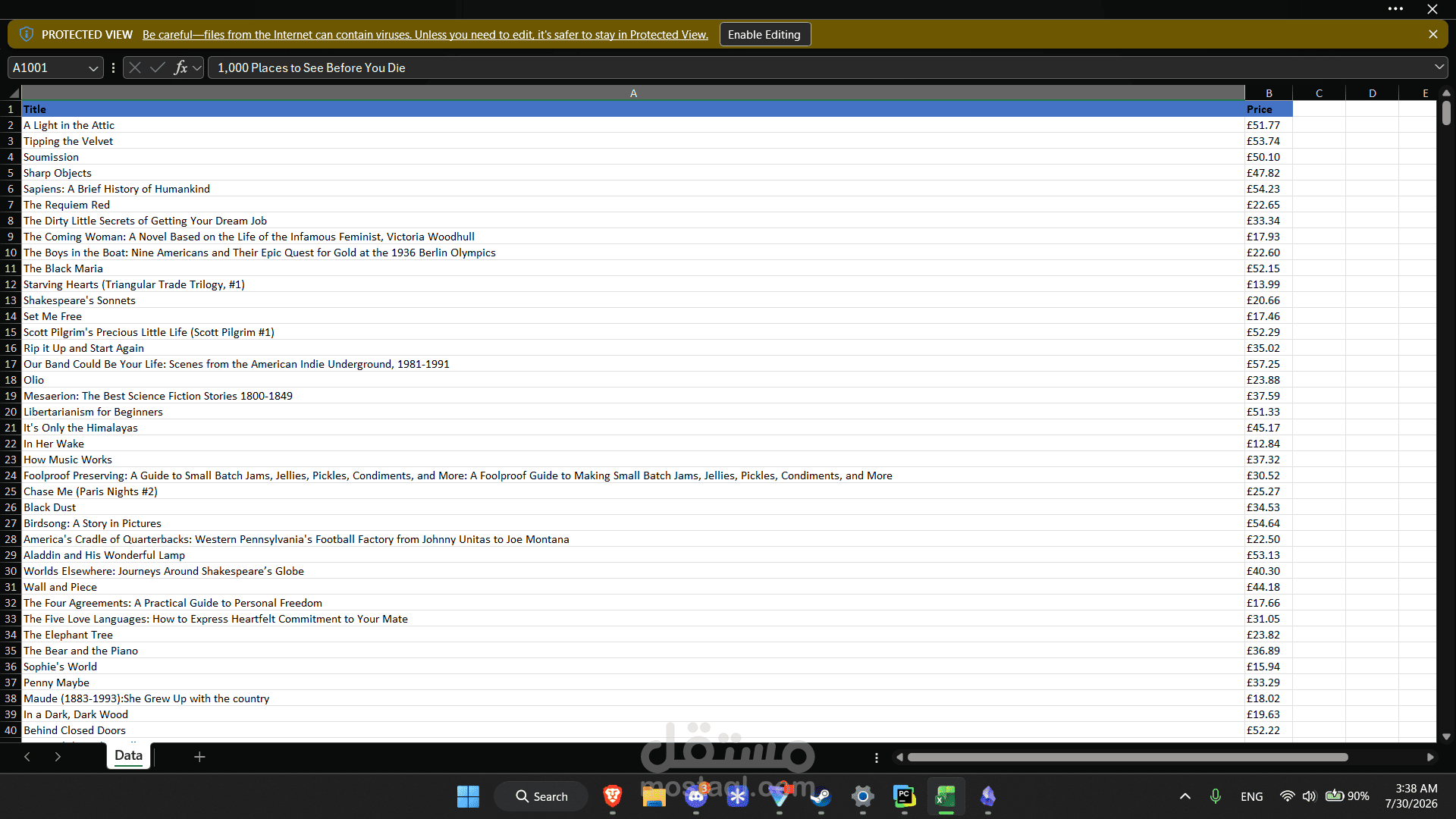Open the dropdown arrow next to fx
The width and height of the screenshot is (1456, 819).
pyautogui.click(x=197, y=68)
